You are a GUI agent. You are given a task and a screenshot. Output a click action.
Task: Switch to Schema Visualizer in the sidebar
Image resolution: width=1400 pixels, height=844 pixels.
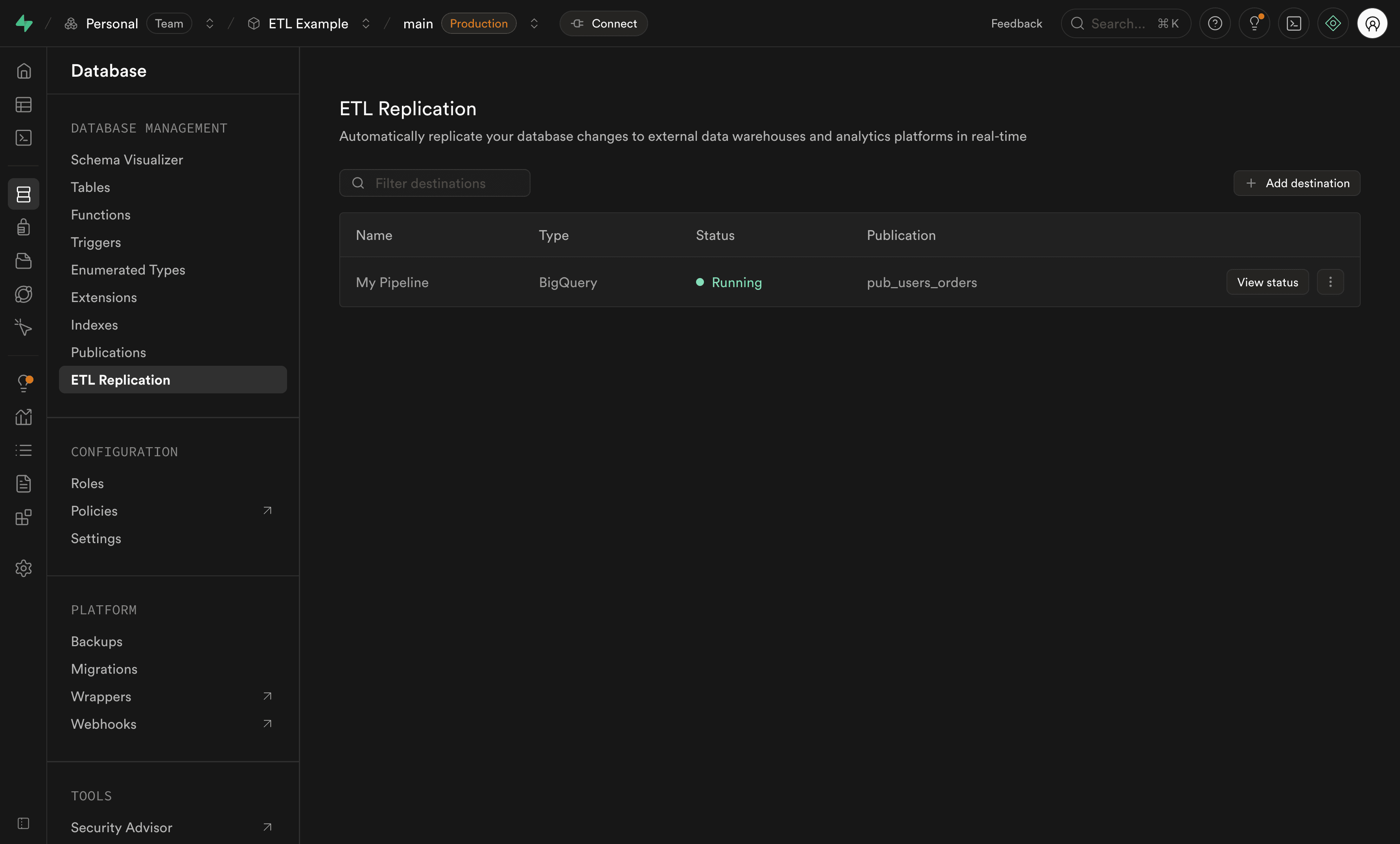(x=127, y=159)
